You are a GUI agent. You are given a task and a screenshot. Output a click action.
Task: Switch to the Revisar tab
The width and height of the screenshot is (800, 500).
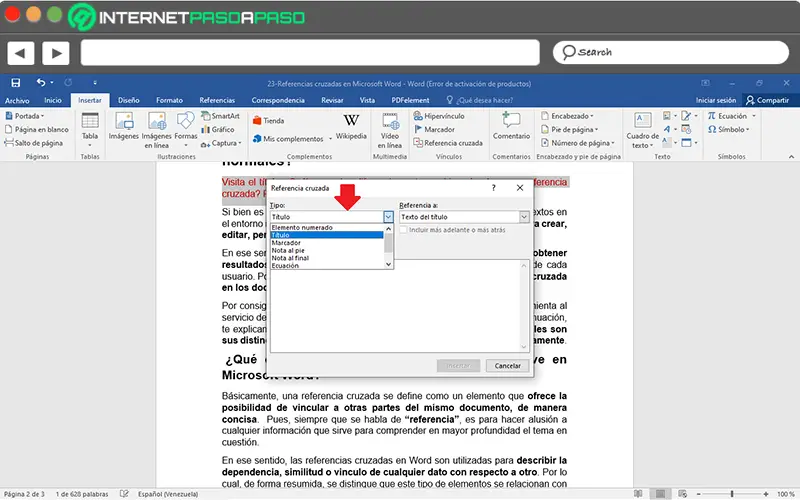(x=332, y=101)
